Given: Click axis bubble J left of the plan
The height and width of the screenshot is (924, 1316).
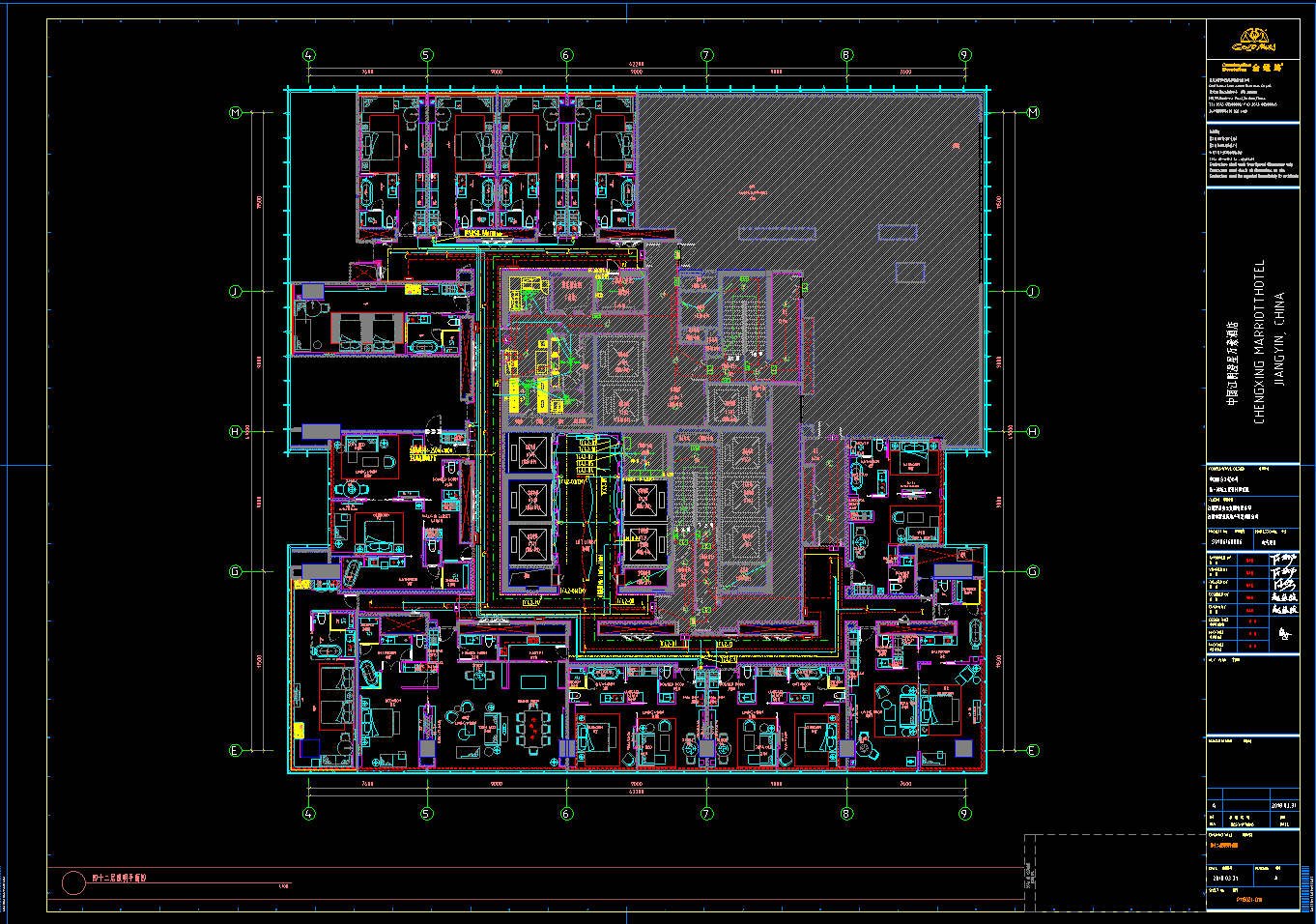Looking at the screenshot, I should coord(235,291).
